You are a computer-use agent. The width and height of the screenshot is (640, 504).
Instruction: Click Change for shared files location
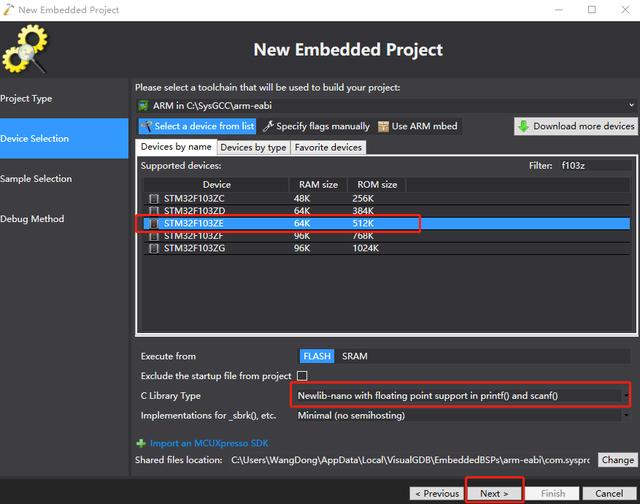[x=618, y=460]
